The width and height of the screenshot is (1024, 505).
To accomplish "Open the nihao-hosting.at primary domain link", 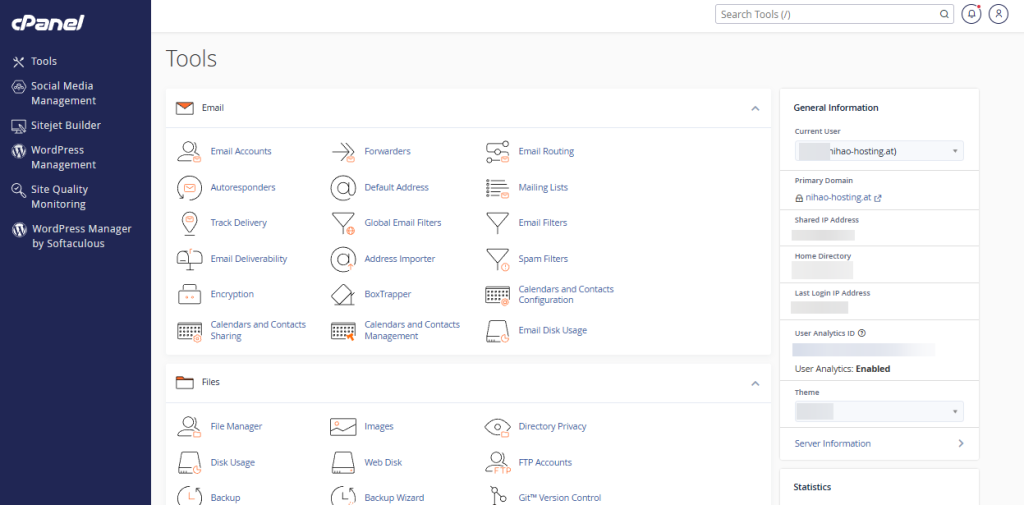I will 838,198.
